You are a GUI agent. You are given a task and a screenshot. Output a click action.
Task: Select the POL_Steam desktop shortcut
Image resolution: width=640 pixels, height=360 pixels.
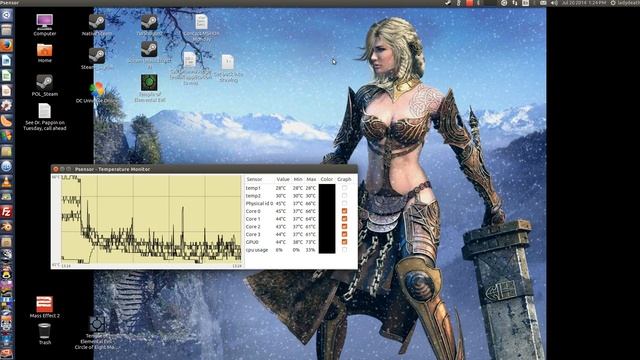pos(44,86)
